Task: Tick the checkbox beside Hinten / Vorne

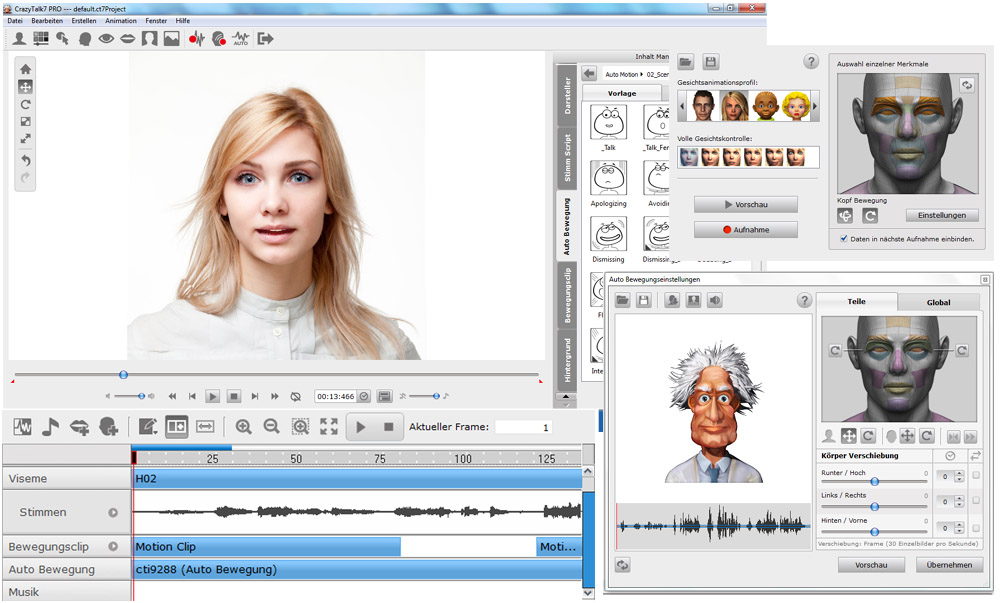Action: point(975,530)
